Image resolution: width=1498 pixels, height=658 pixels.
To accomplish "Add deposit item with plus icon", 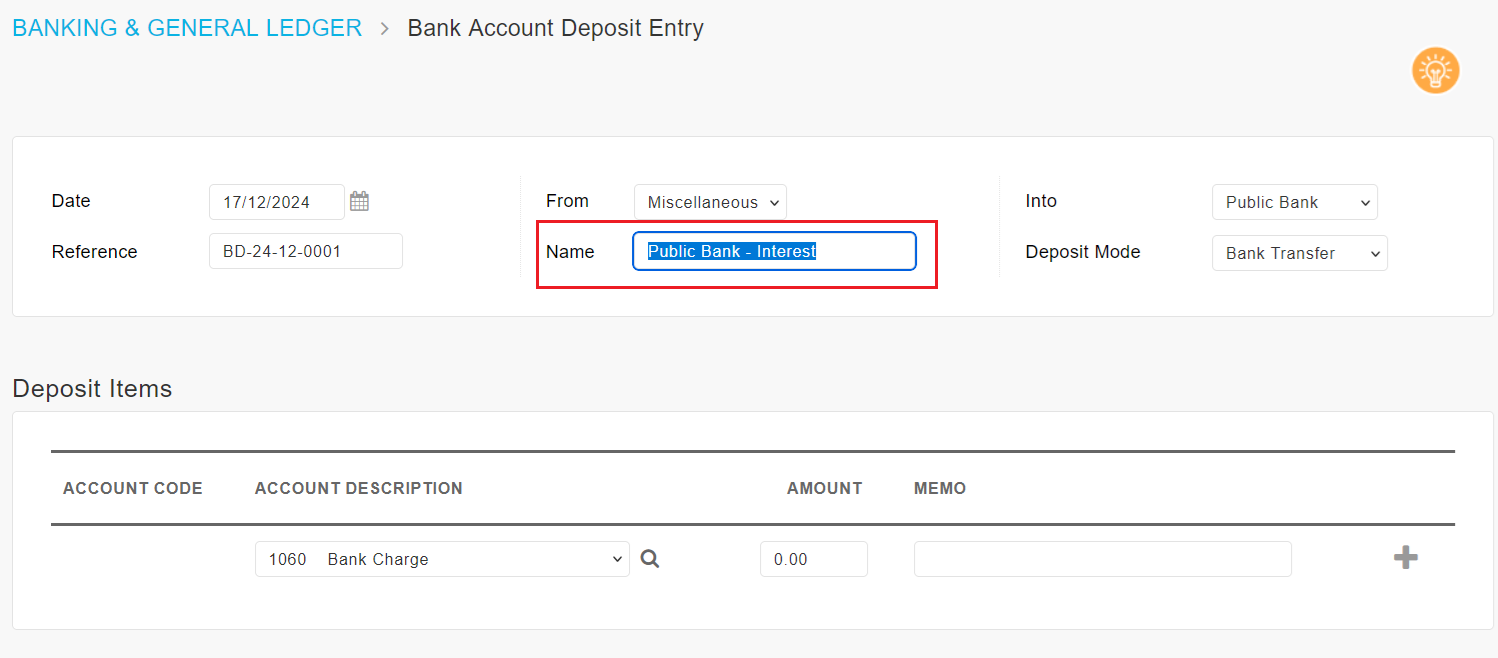I will [x=1406, y=558].
